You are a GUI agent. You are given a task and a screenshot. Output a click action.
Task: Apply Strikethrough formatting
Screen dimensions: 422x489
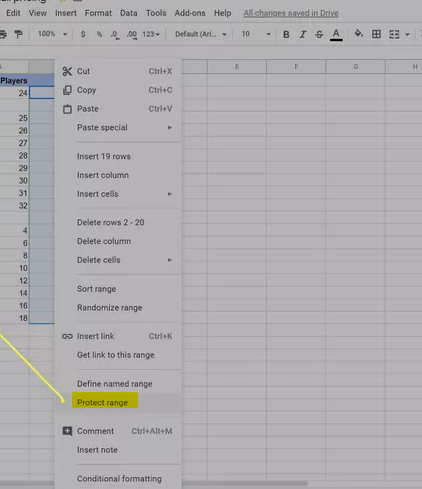pos(319,34)
